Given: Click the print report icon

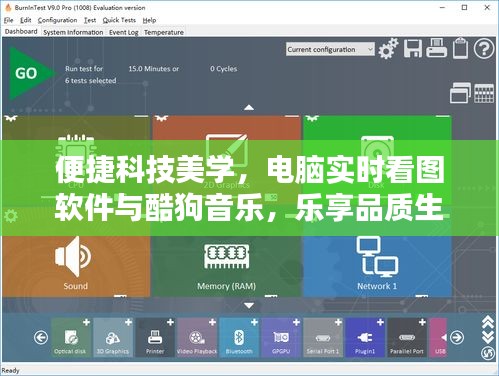Looking at the screenshot, I should (x=437, y=48).
